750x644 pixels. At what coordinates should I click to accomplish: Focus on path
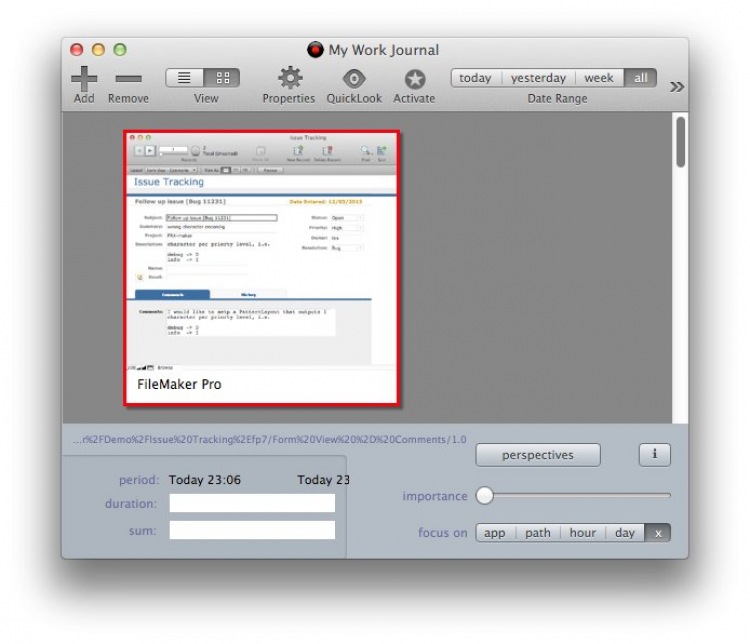538,533
